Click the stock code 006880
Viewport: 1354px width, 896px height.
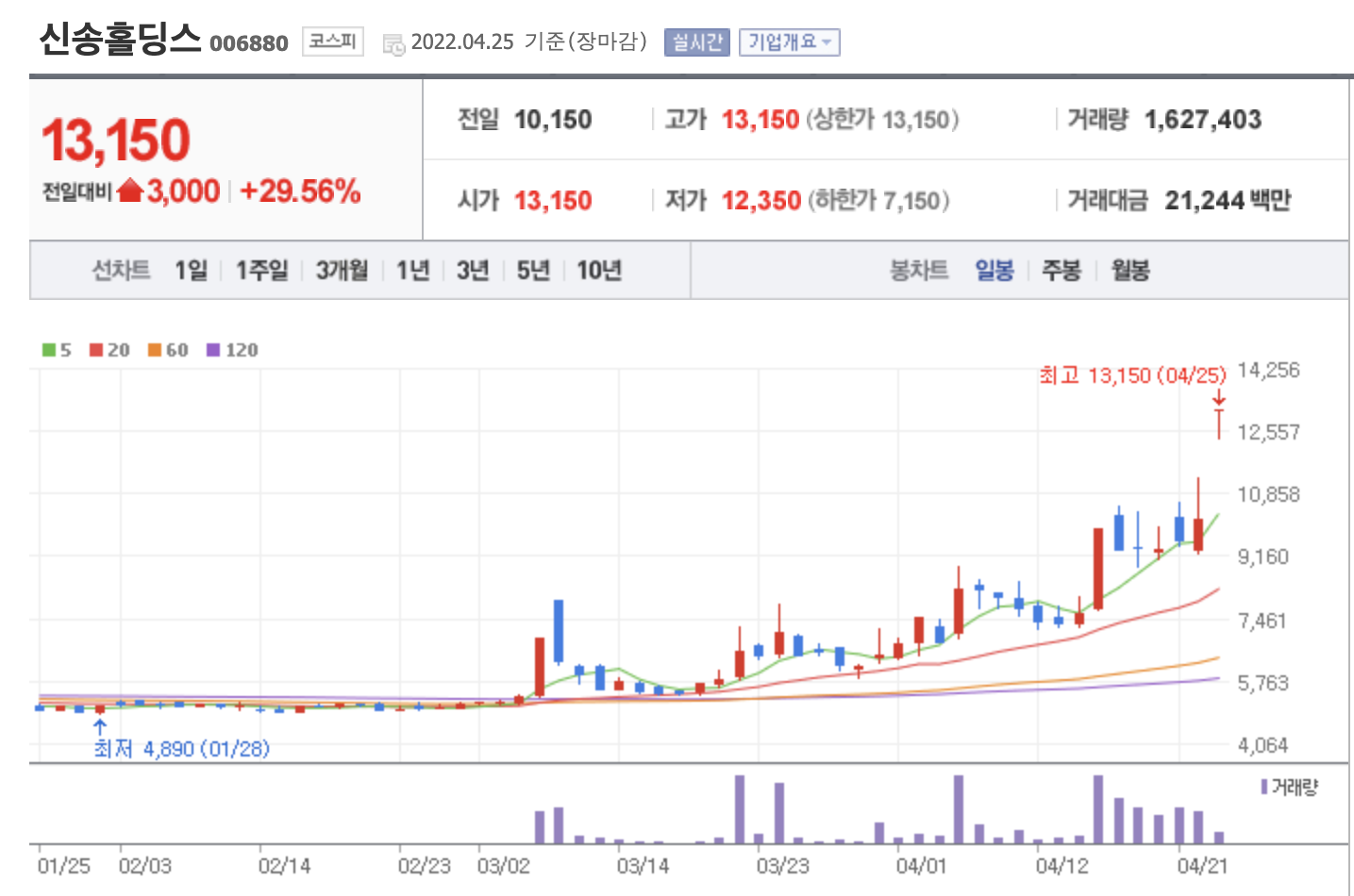(249, 43)
